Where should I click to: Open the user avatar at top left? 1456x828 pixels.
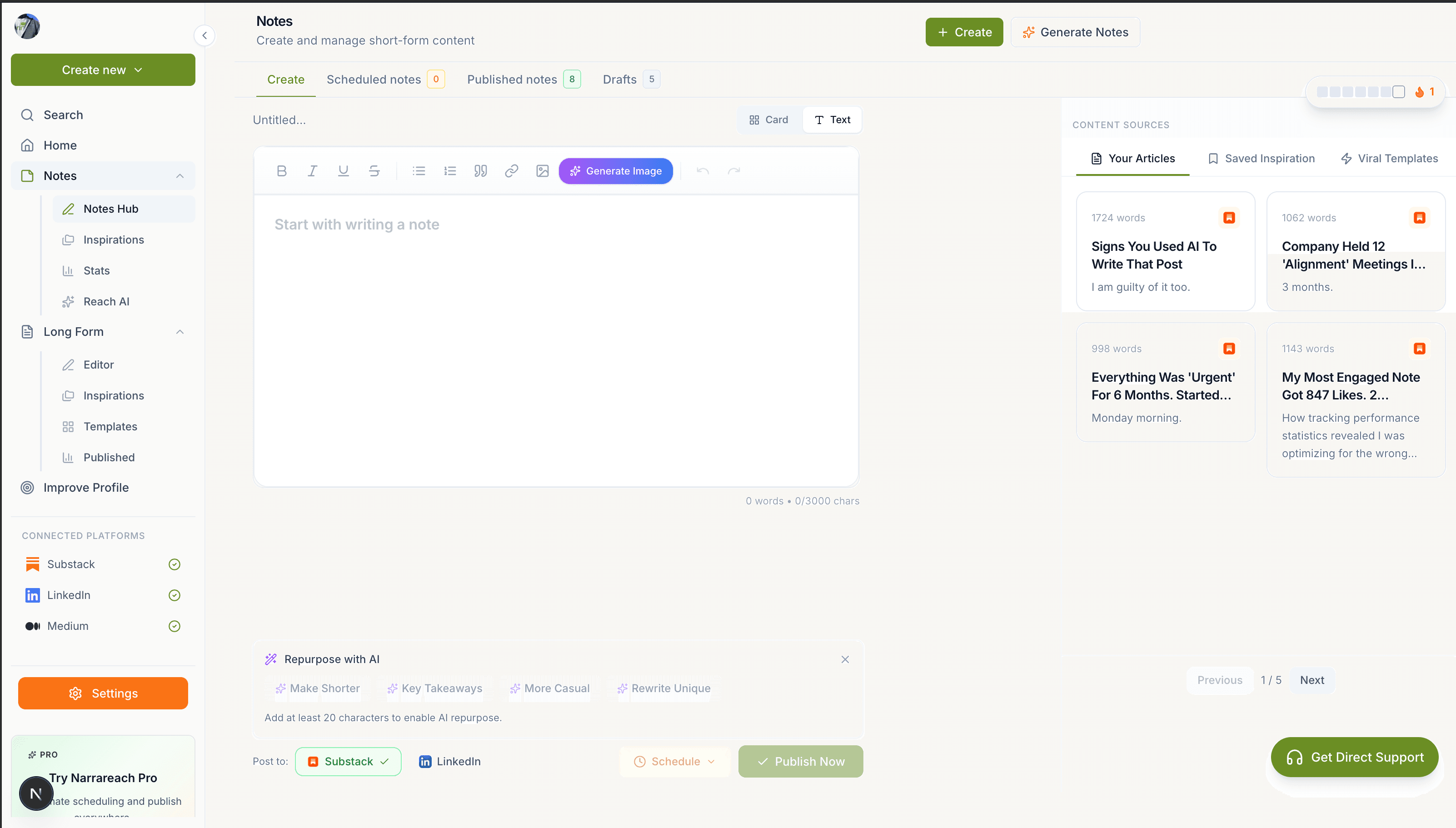coord(27,26)
